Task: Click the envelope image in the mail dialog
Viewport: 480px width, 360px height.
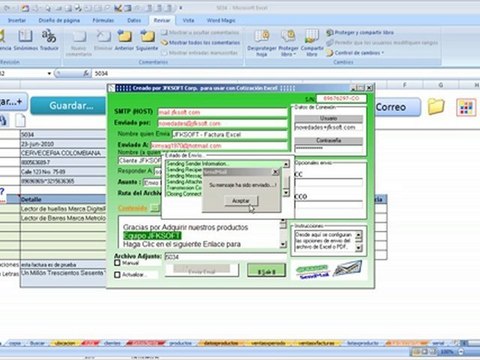Action: 347,269
